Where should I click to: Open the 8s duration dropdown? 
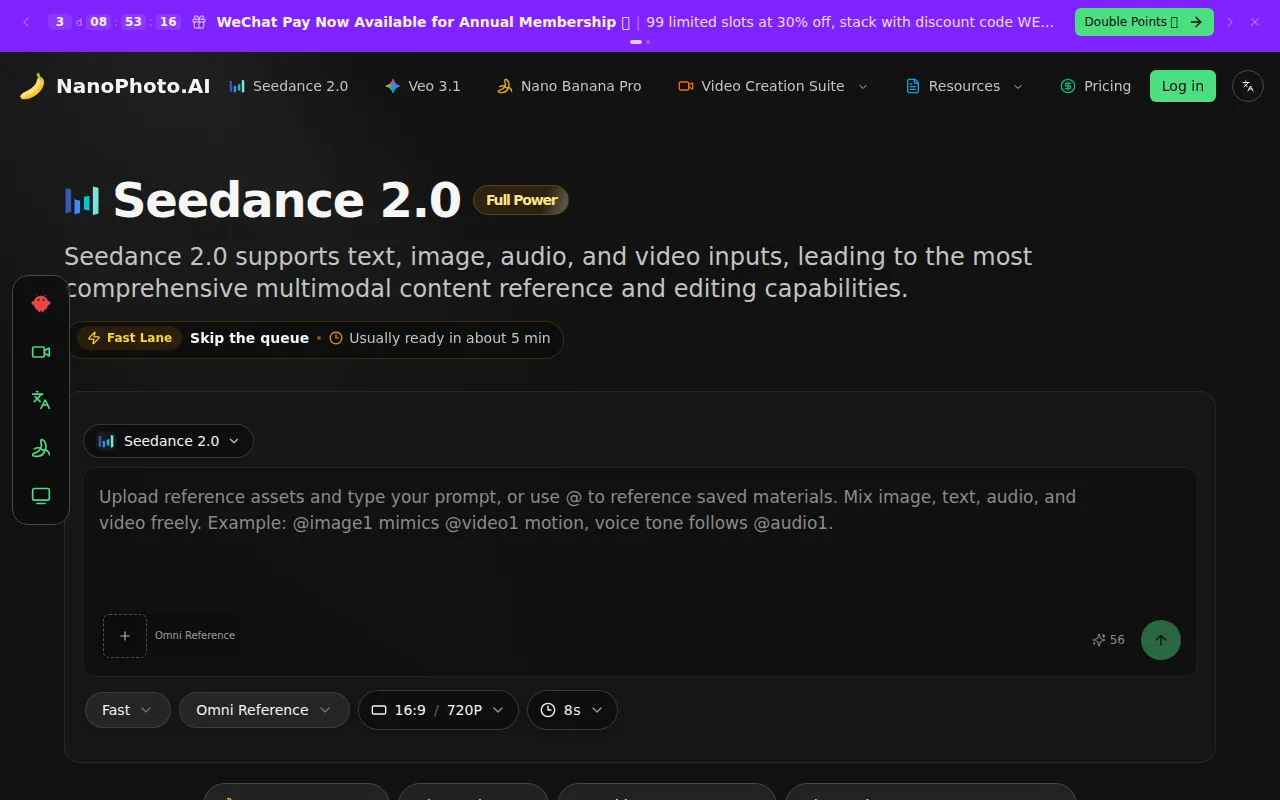572,710
